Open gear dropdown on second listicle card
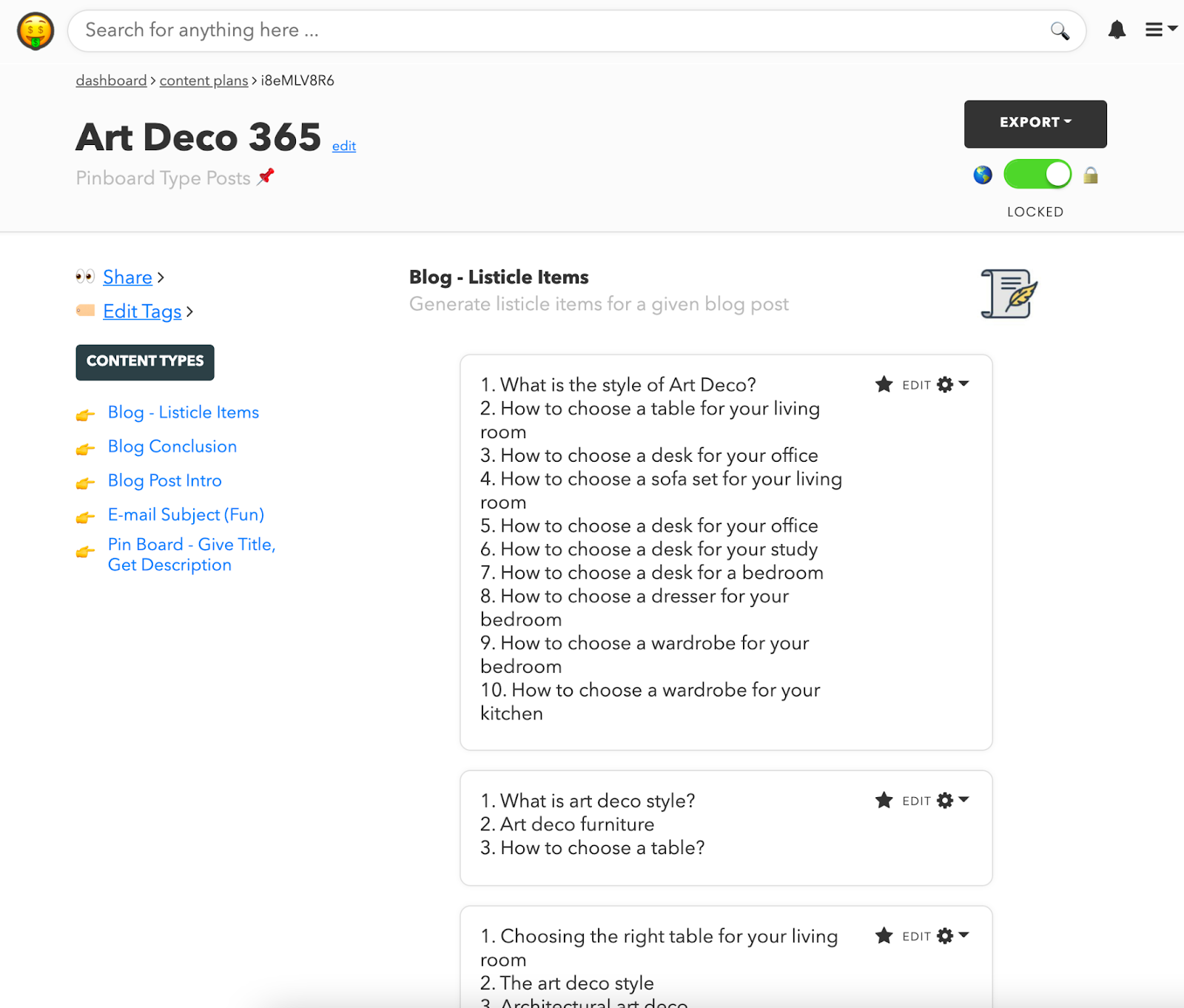 952,800
